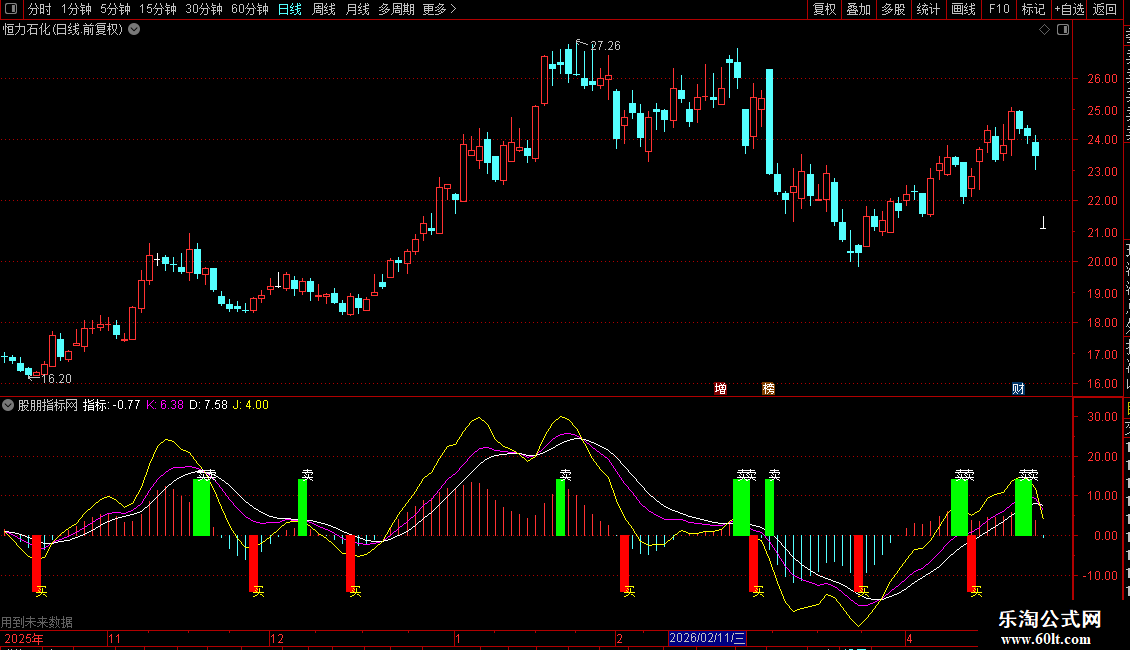Toggle the right side panel icon

(1063, 30)
